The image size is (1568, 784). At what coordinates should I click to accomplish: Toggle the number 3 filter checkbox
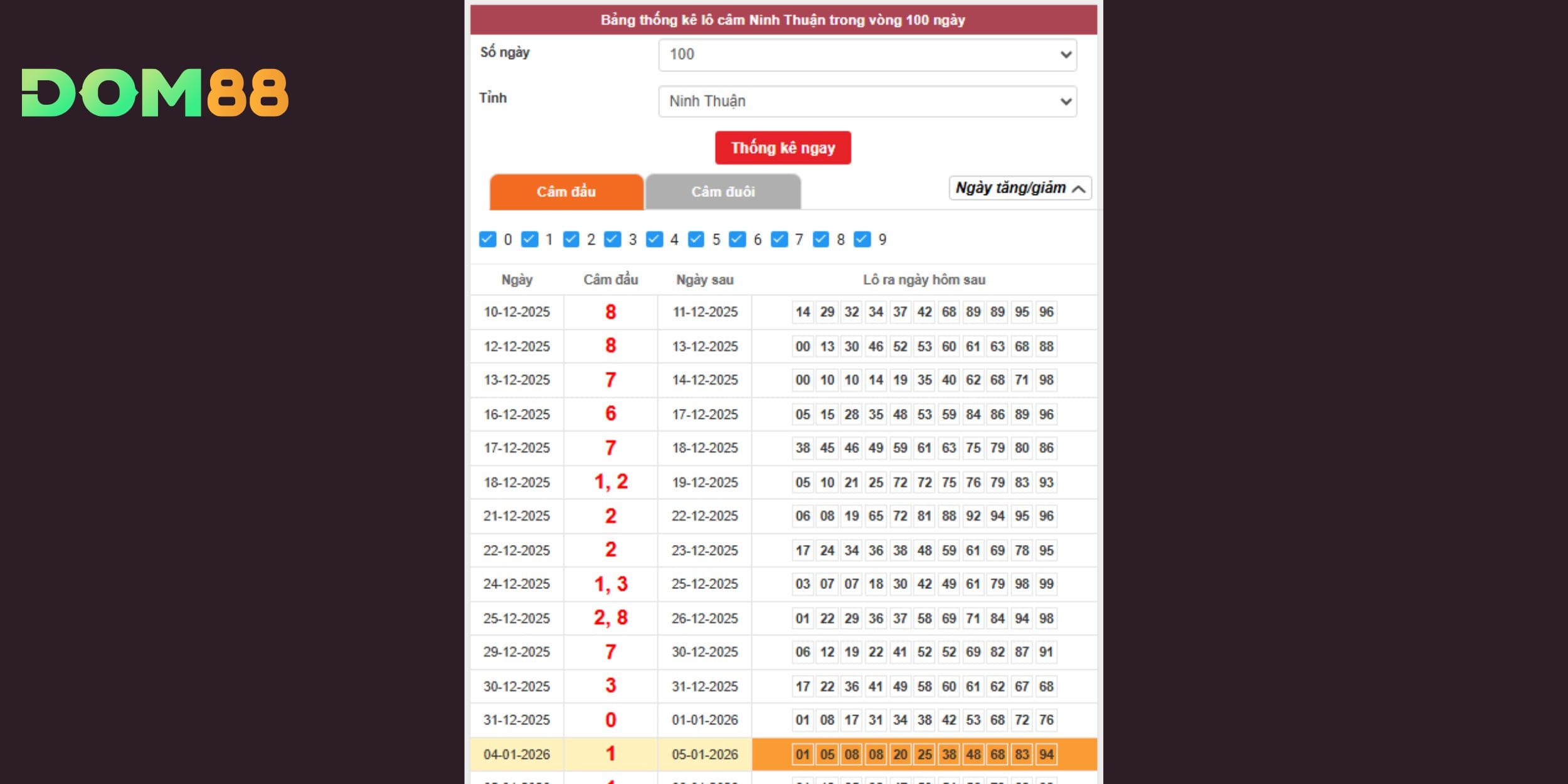coord(612,238)
